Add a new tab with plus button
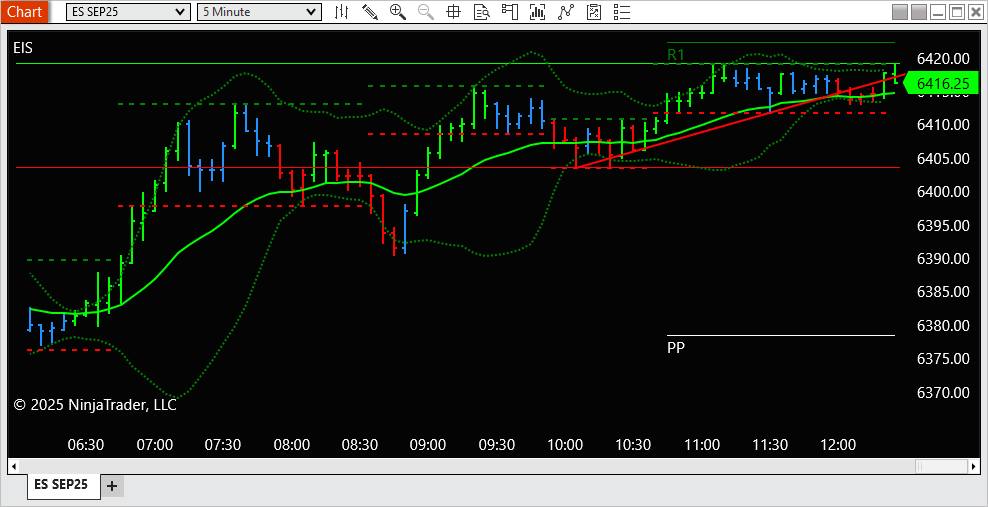Viewport: 988px width, 507px height. pos(112,486)
